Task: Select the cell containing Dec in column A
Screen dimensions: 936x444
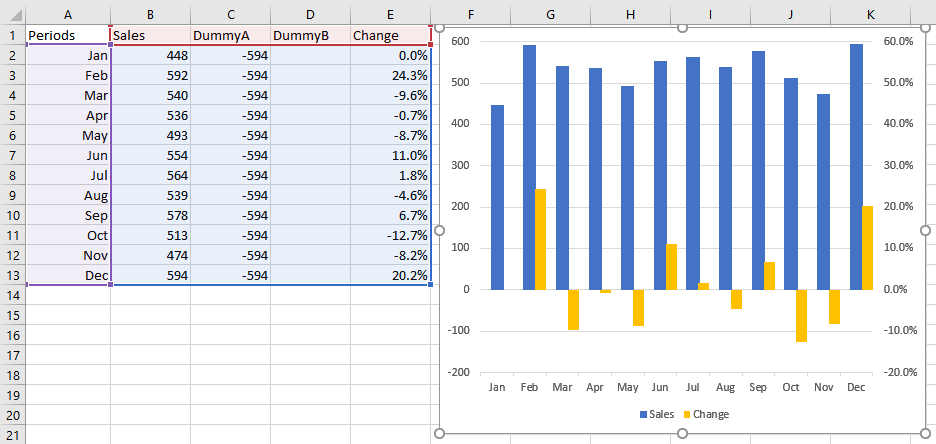Action: (68, 275)
